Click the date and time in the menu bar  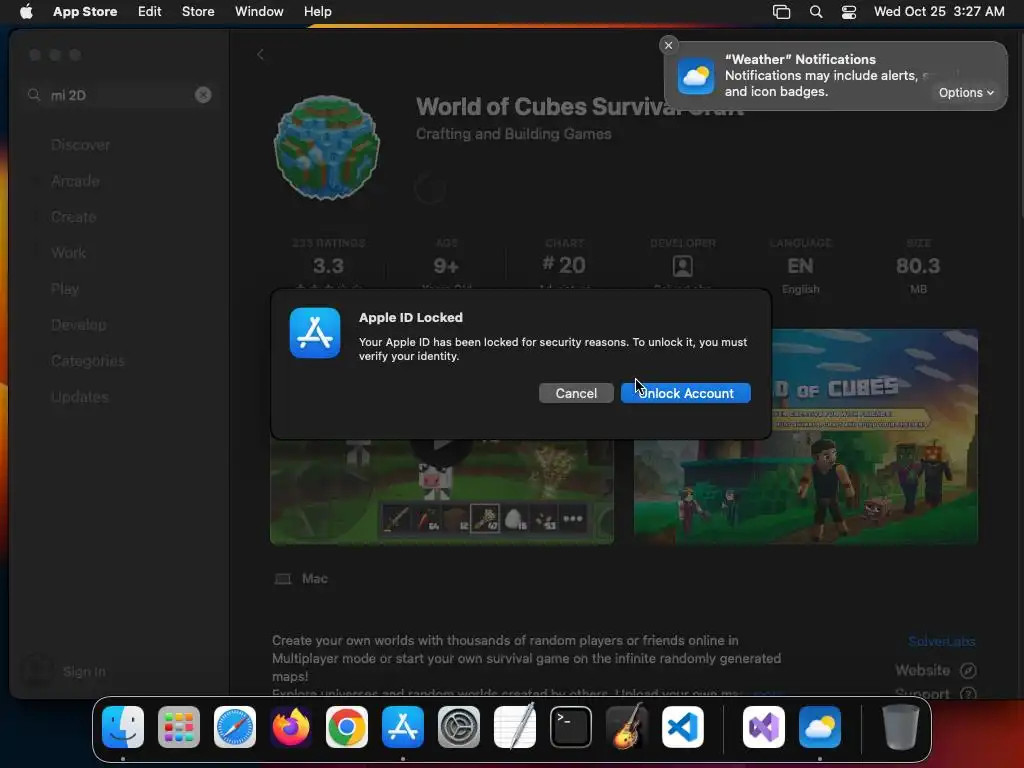pos(939,12)
